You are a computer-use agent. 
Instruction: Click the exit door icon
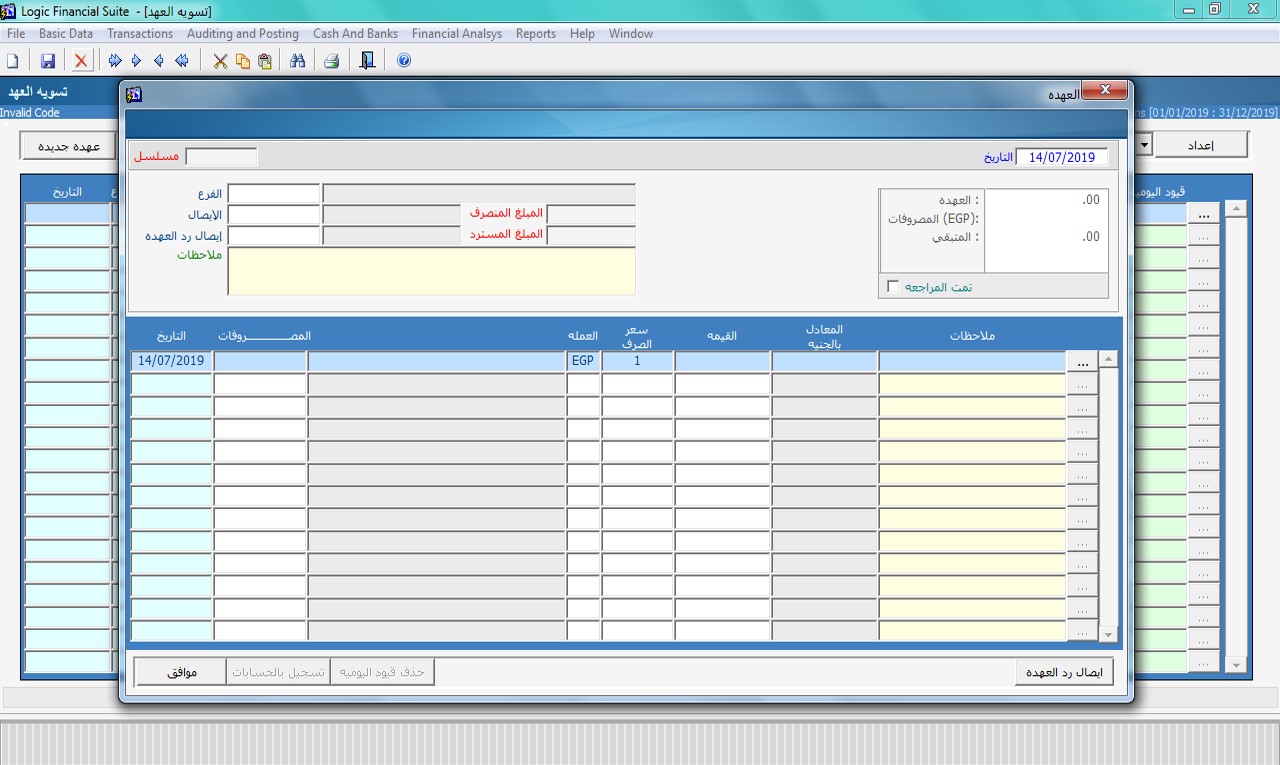click(x=367, y=61)
